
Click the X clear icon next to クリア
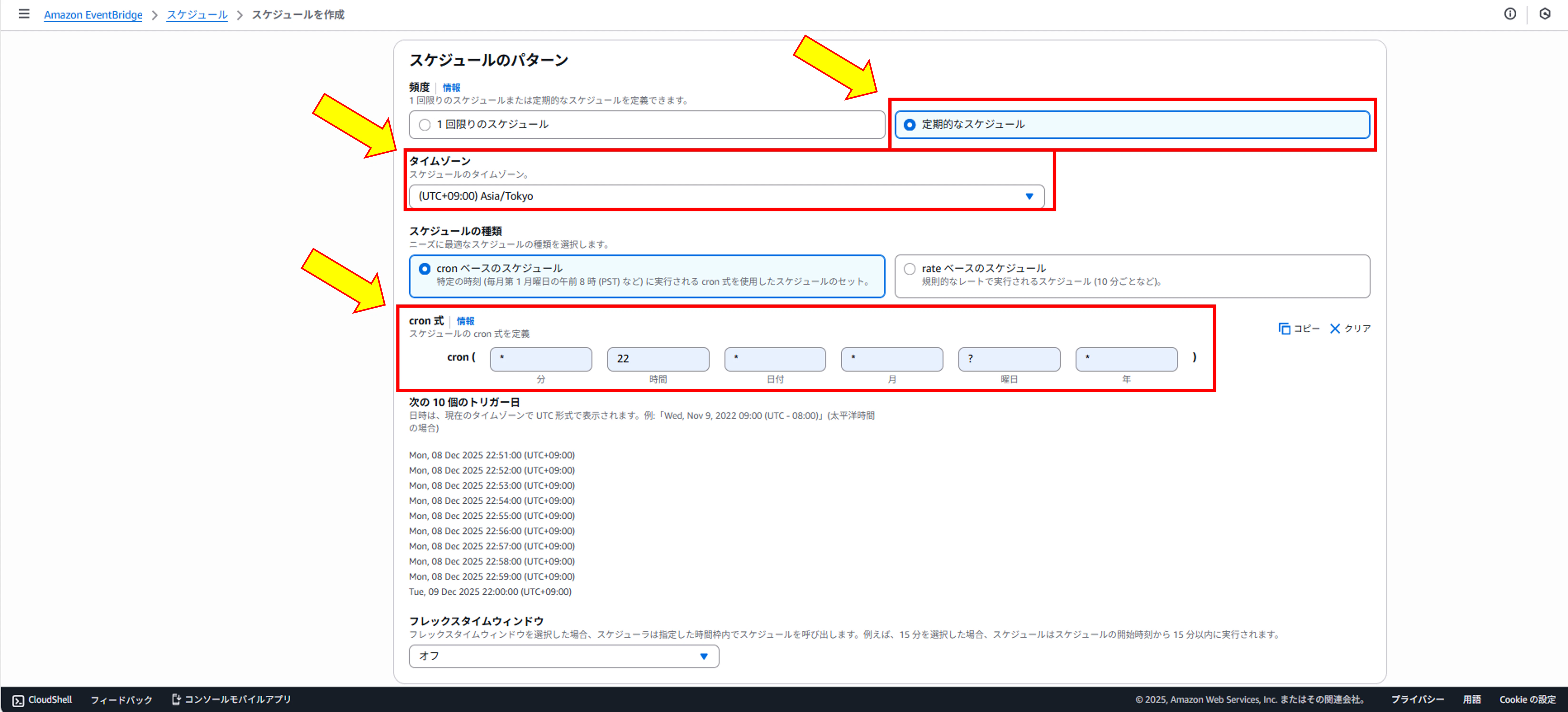[x=1334, y=329]
